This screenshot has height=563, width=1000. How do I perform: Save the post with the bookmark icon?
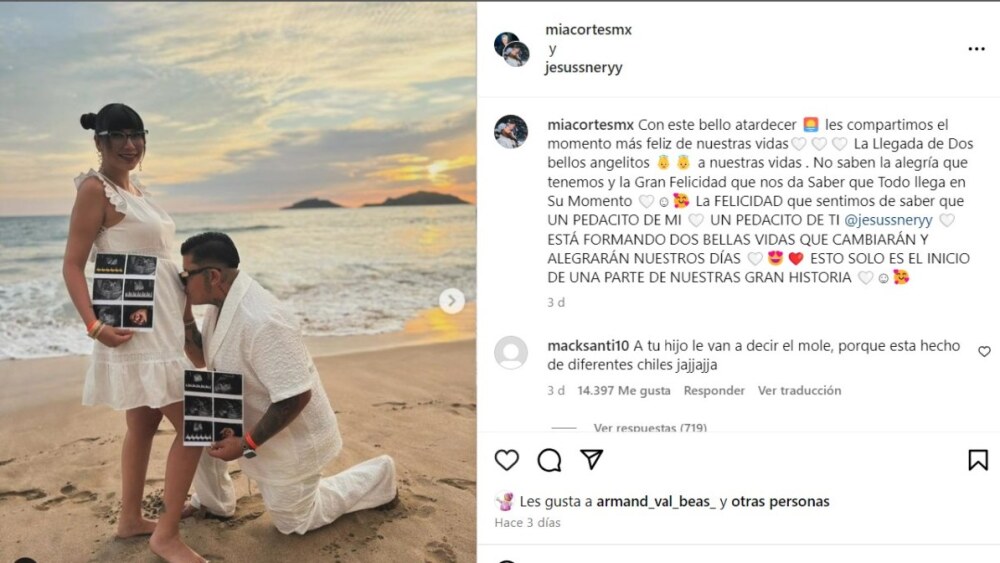click(978, 460)
